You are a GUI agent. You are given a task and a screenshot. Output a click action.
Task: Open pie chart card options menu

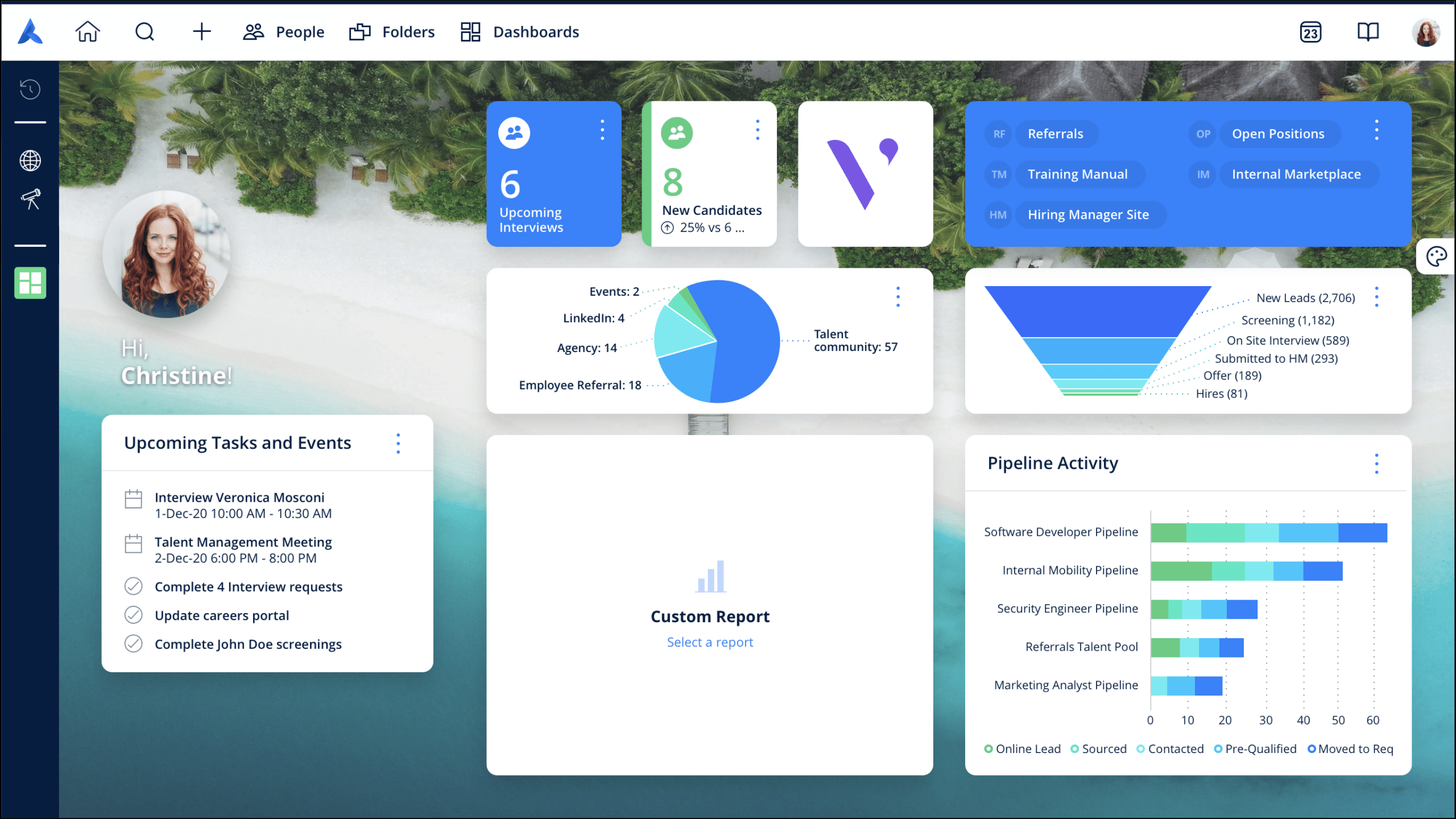coord(898,297)
